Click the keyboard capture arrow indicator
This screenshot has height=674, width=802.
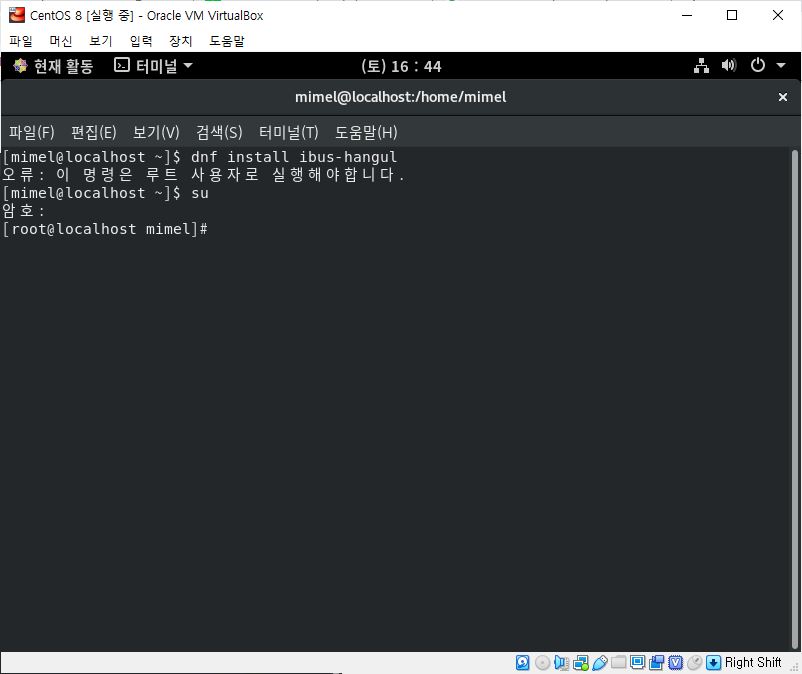pos(713,663)
